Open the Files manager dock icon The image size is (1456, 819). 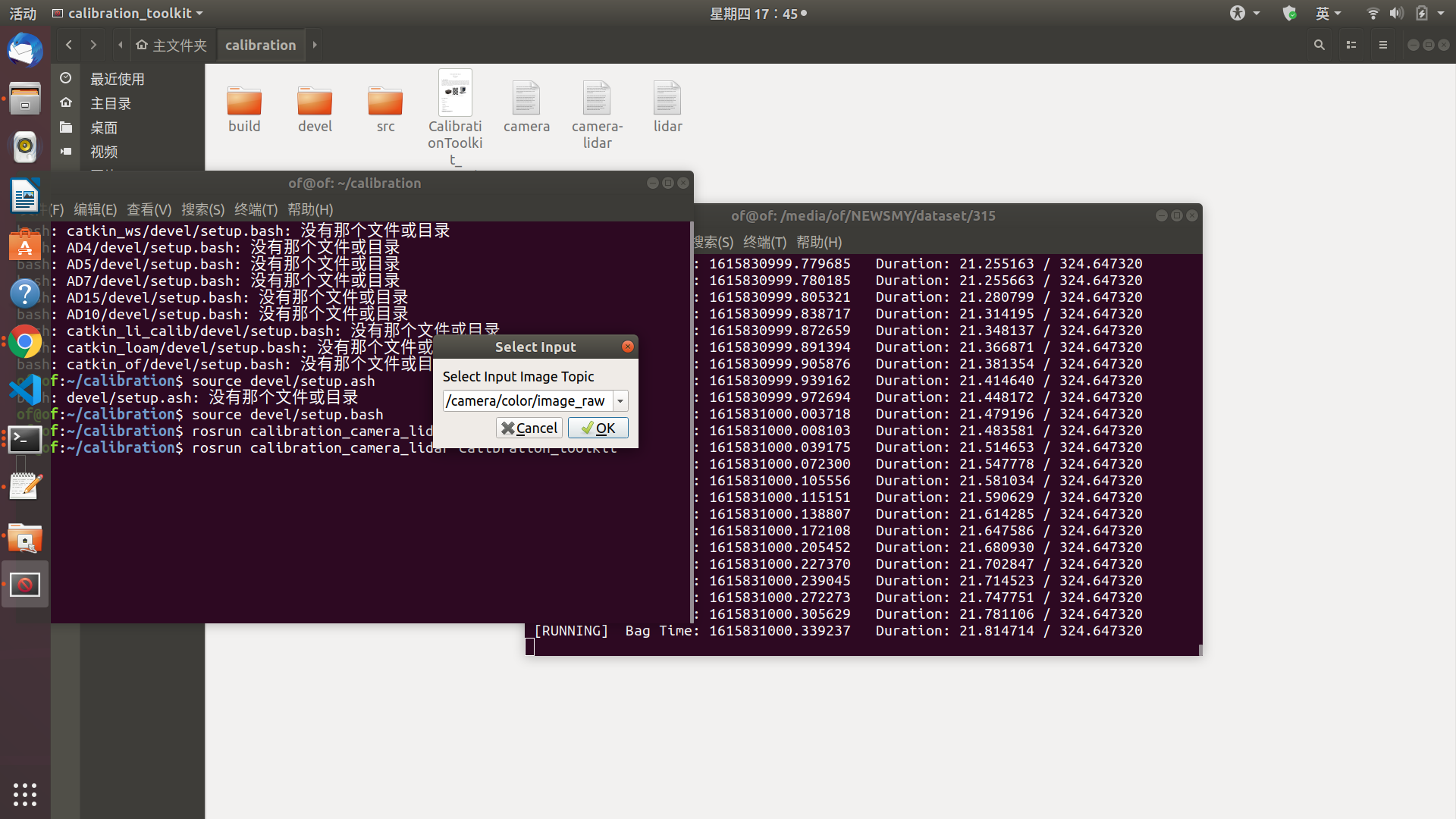tap(25, 99)
